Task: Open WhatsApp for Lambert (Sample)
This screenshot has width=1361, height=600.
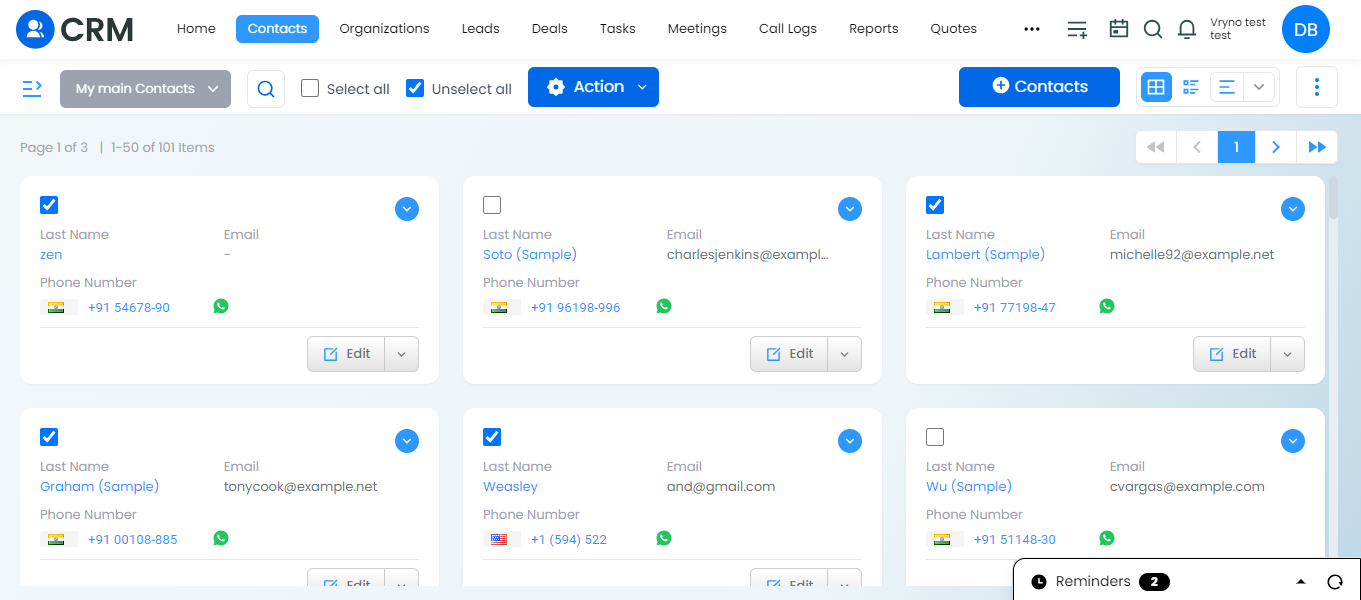Action: point(1107,306)
